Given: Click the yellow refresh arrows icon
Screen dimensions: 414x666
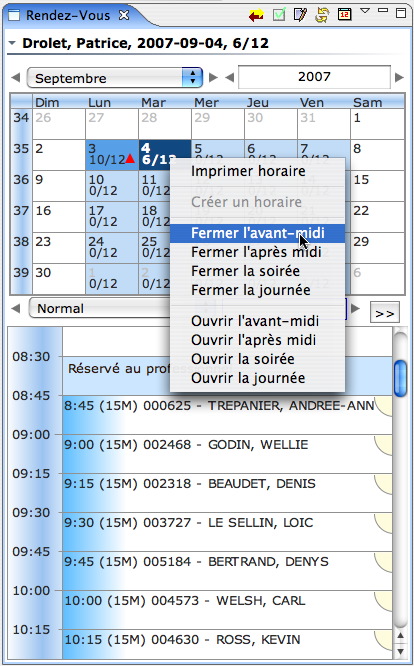Looking at the screenshot, I should point(322,15).
